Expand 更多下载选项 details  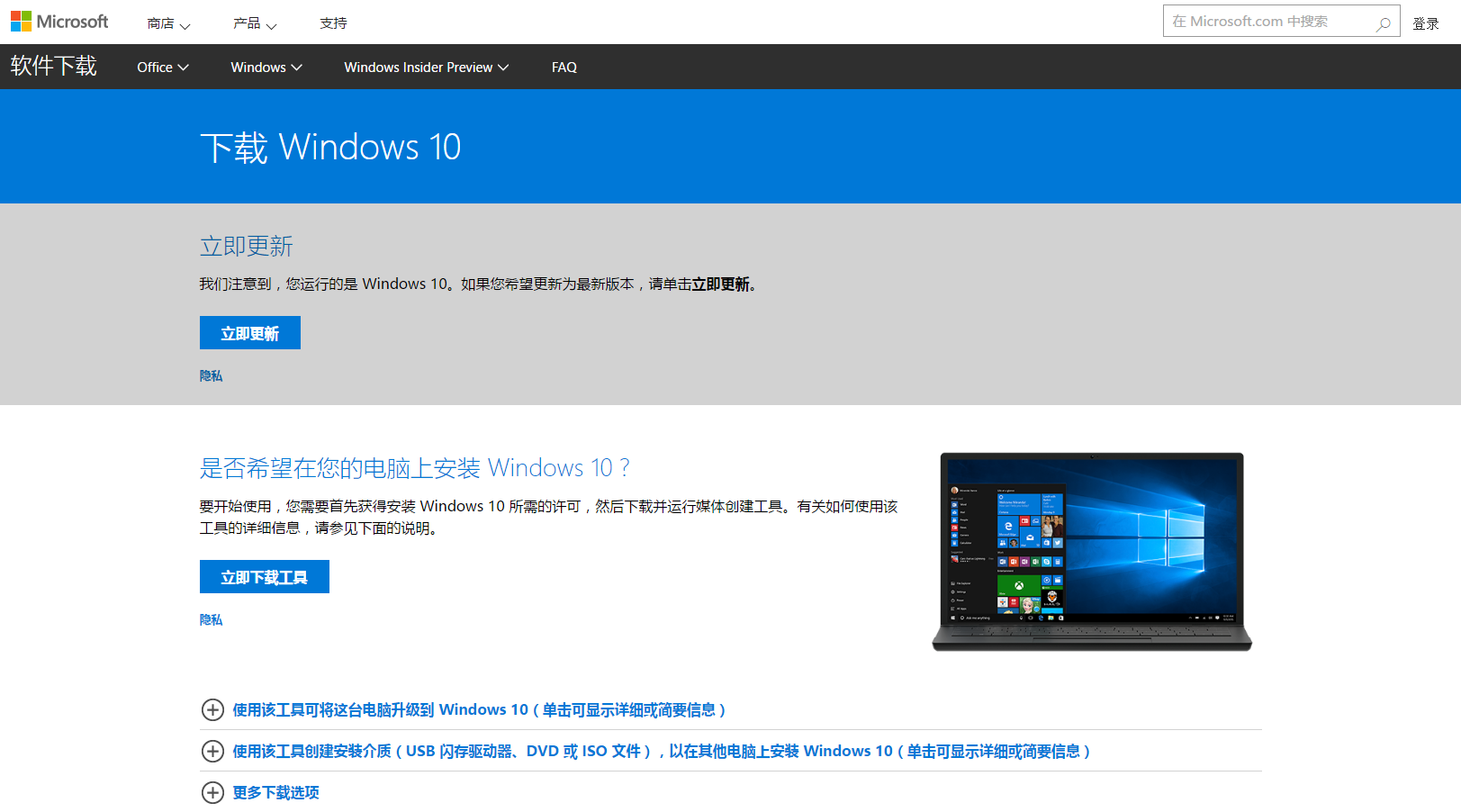coord(275,793)
